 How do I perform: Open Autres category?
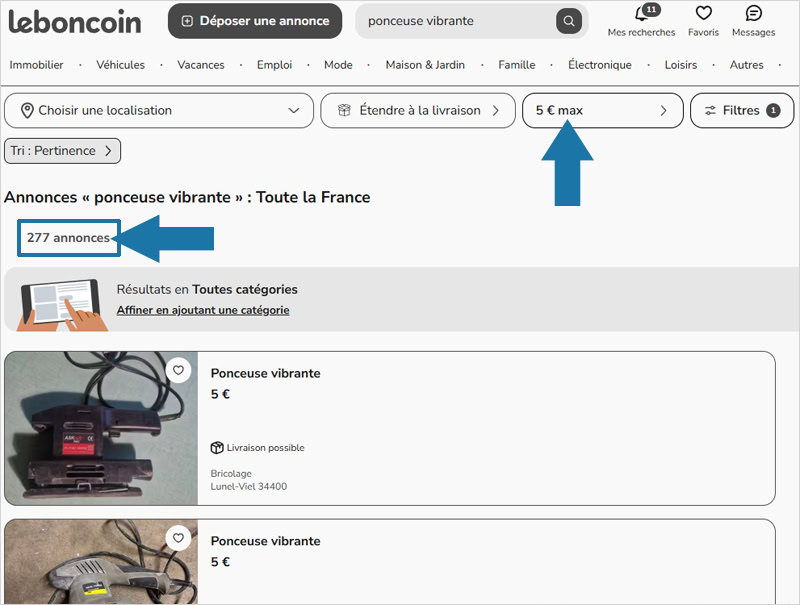tap(746, 65)
